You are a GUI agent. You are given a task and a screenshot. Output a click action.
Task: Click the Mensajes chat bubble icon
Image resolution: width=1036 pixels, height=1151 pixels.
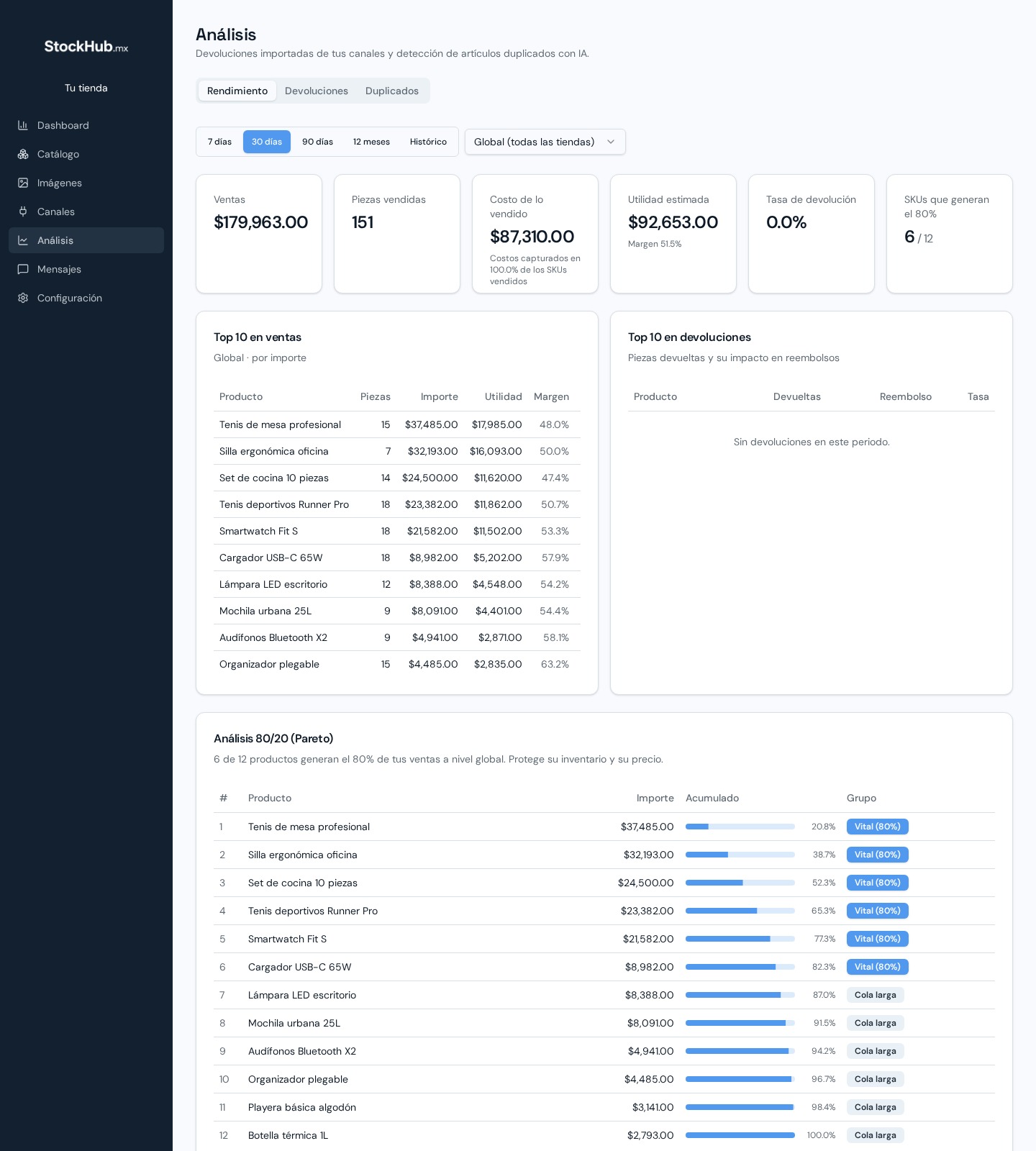point(23,269)
